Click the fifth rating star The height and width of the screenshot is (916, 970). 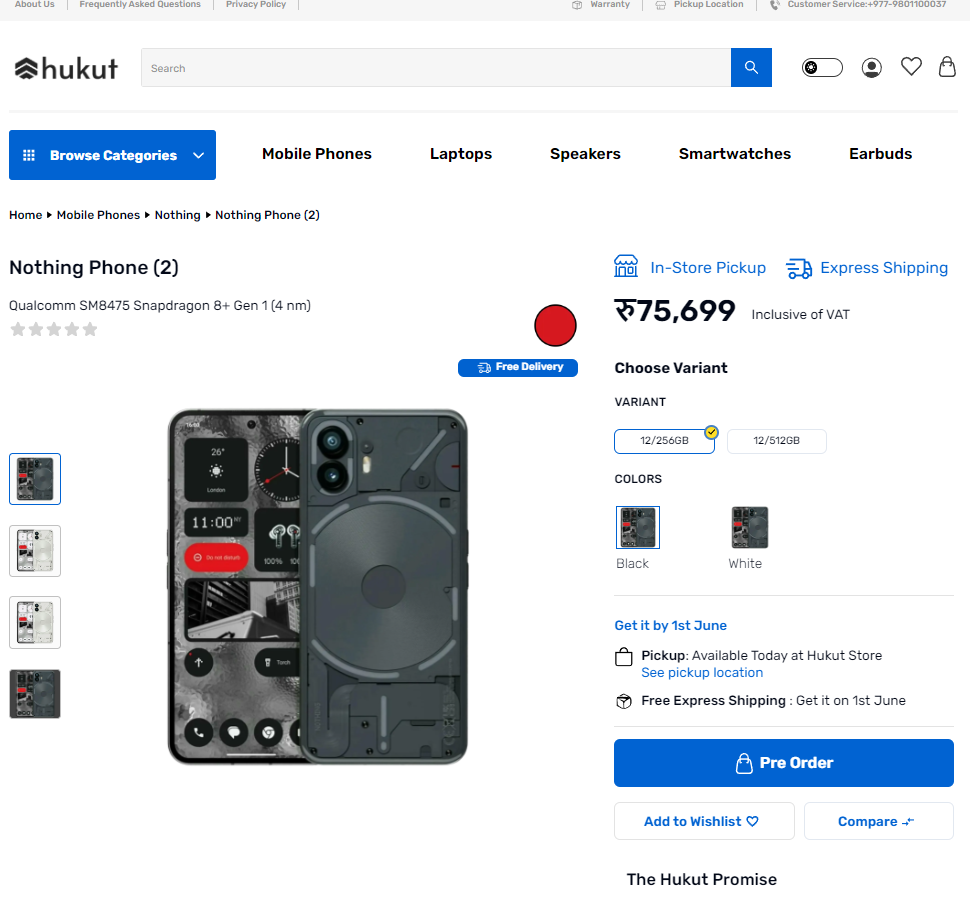[90, 329]
